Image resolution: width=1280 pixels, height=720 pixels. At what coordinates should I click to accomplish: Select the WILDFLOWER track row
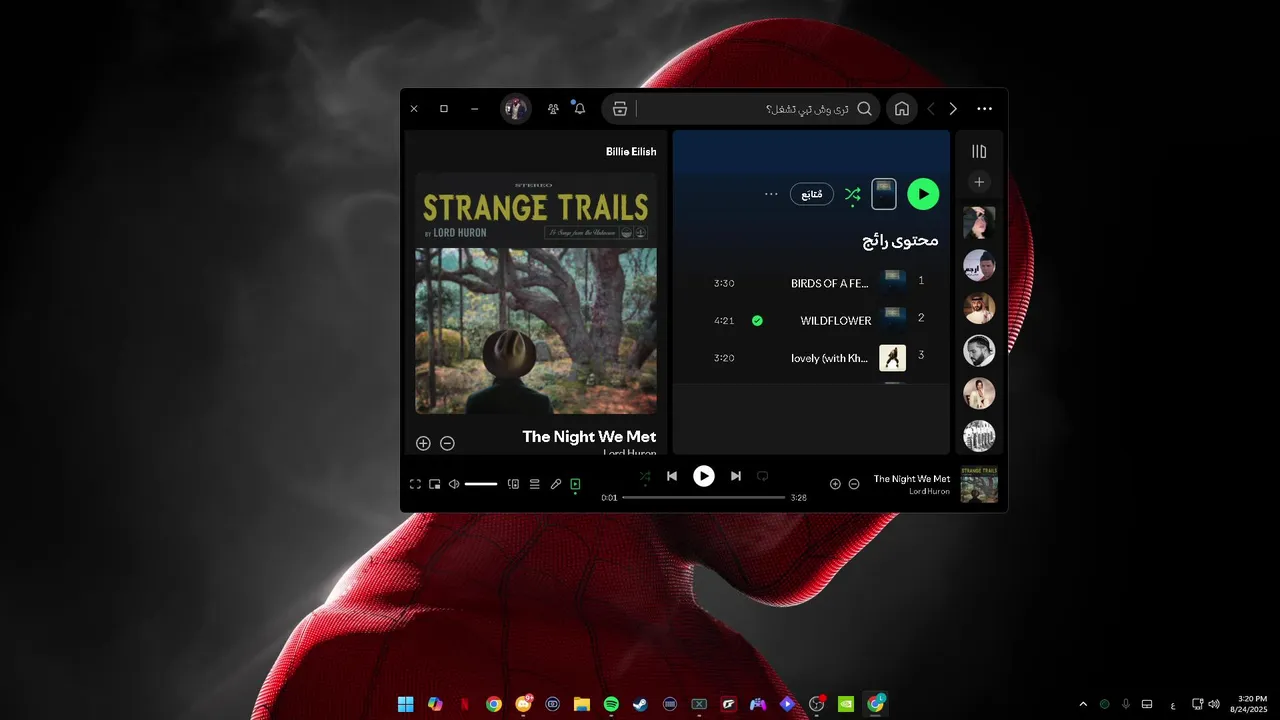click(811, 320)
